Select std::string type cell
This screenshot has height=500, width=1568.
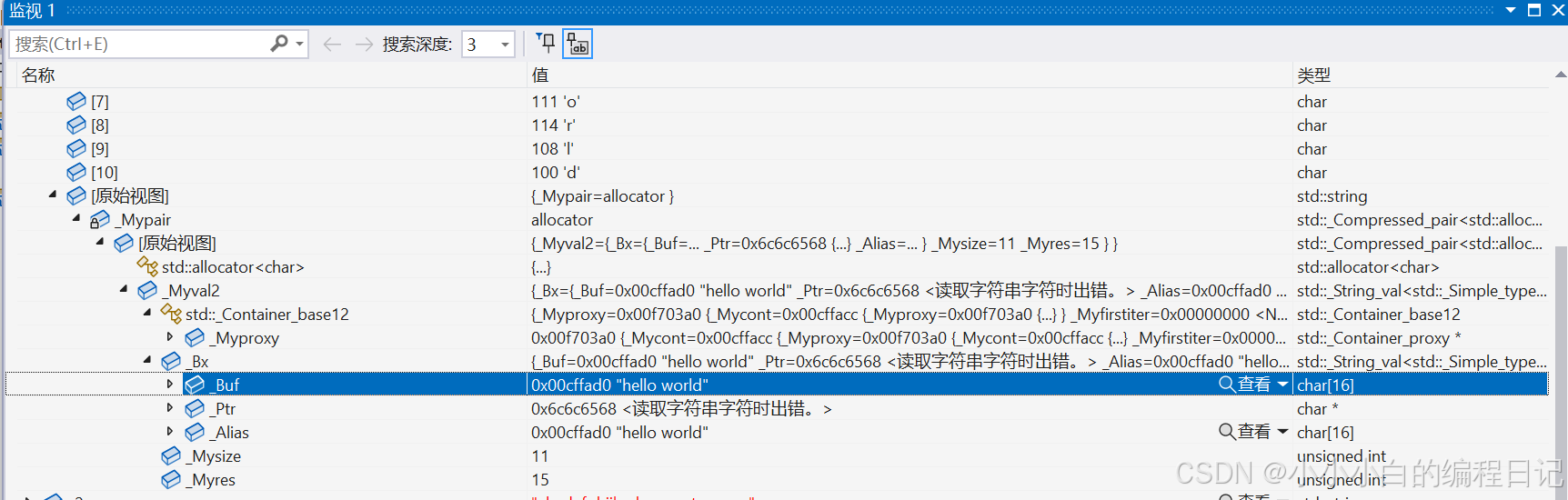(x=1332, y=195)
